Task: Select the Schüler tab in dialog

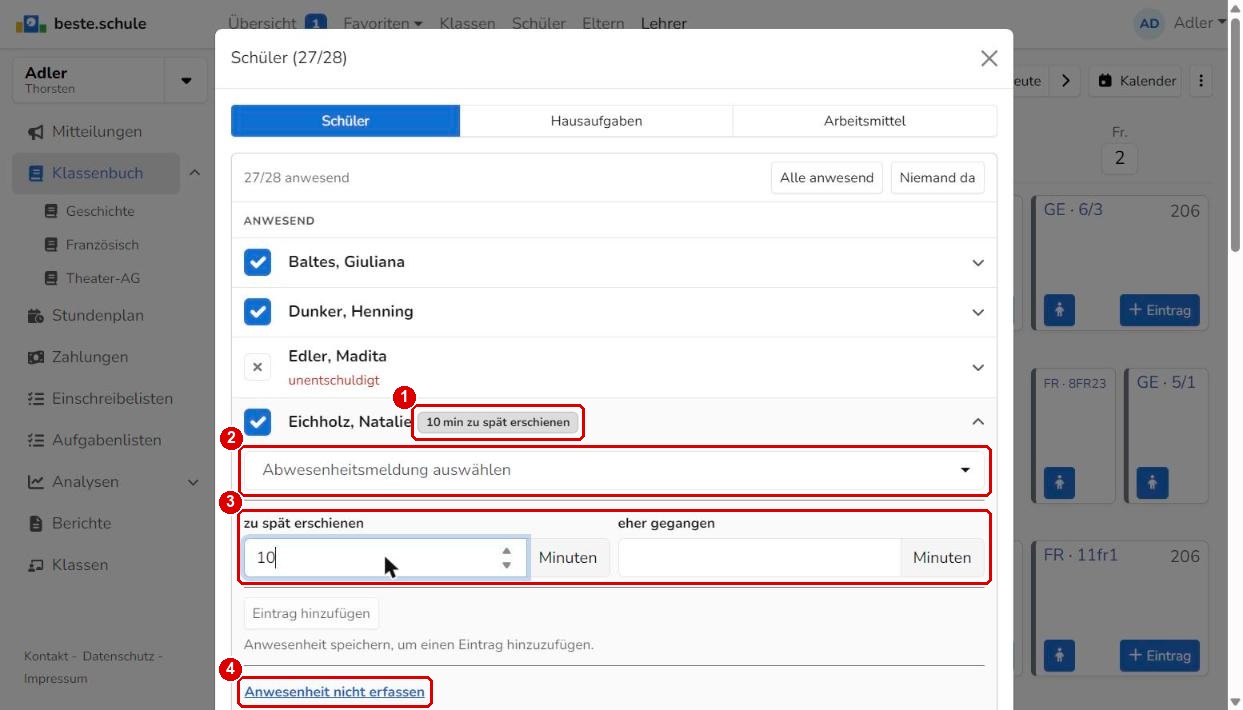Action: pos(346,121)
